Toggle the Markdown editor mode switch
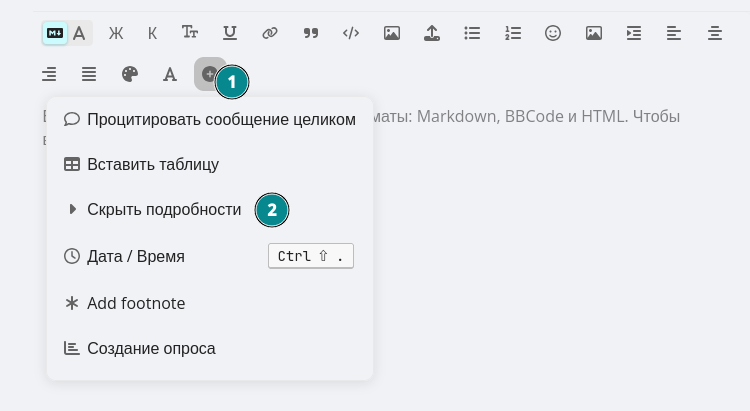 coord(55,33)
